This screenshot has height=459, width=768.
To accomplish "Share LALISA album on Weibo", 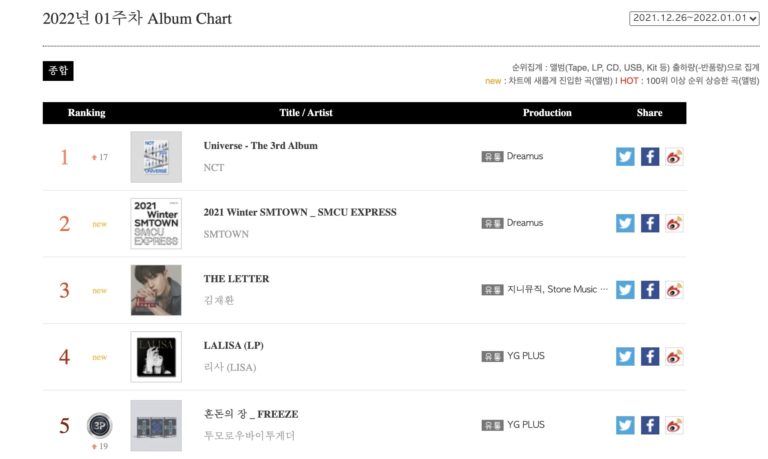I will click(x=674, y=356).
